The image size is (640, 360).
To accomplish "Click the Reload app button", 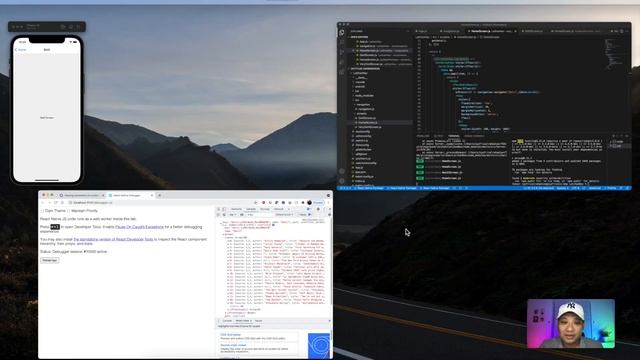I will [x=49, y=260].
